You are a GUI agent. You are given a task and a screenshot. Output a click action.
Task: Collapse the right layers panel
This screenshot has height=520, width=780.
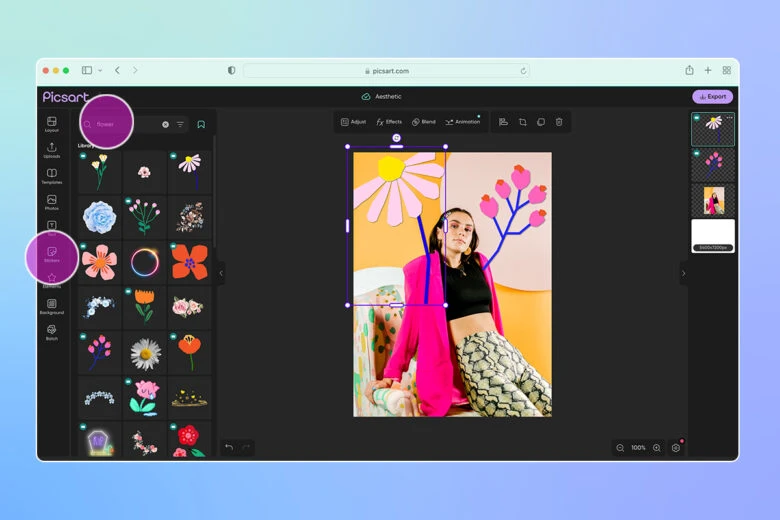tap(683, 272)
